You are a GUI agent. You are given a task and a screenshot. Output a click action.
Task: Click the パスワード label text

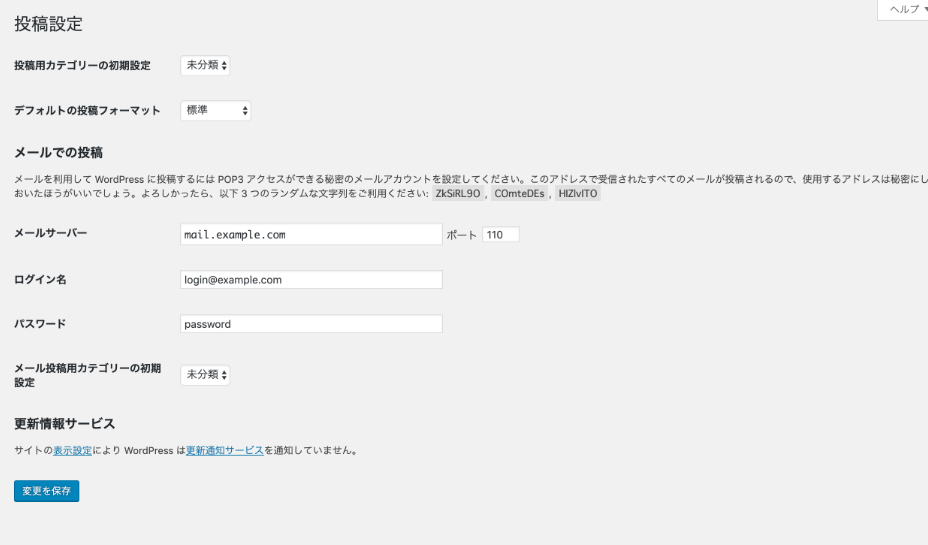point(40,324)
